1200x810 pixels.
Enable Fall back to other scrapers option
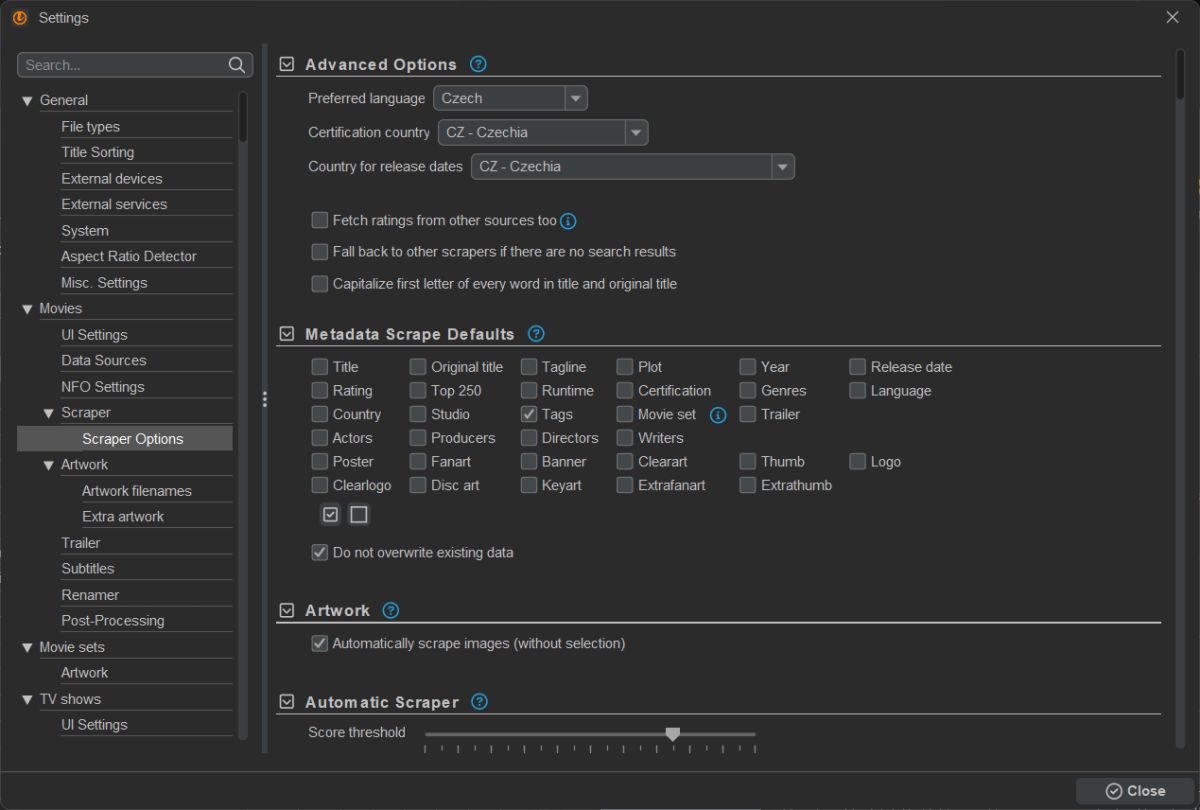click(320, 252)
